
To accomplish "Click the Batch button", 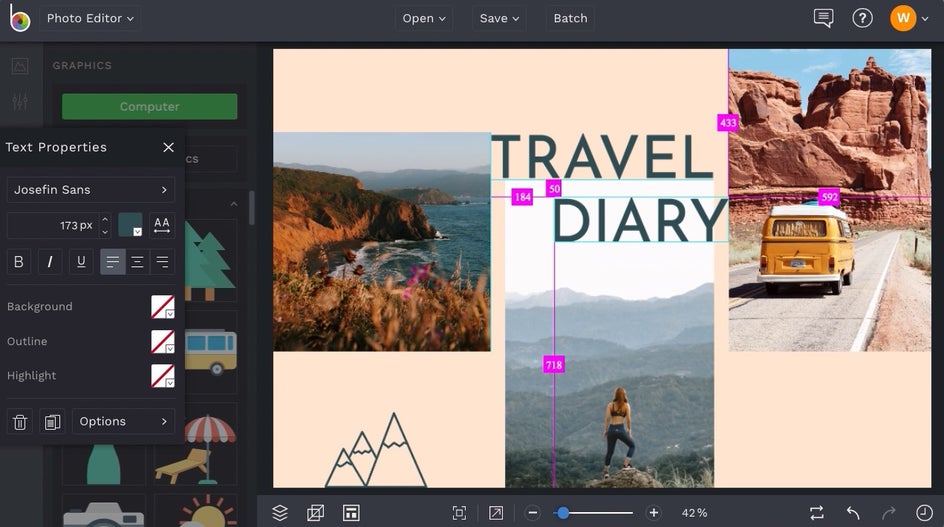I will tap(570, 18).
